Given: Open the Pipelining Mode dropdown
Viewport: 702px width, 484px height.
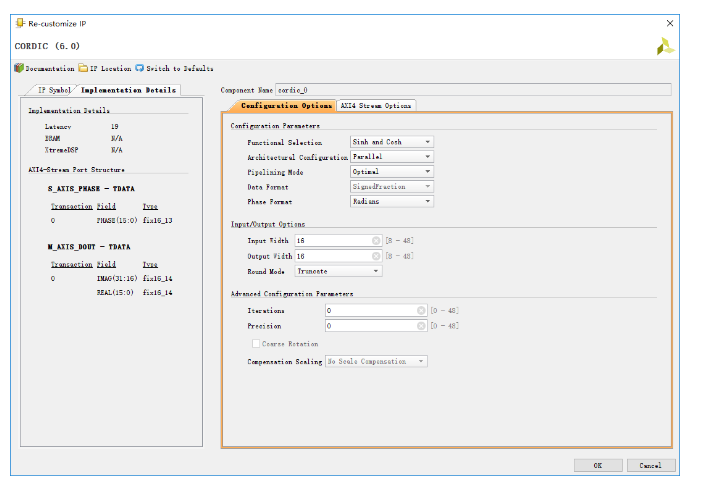Looking at the screenshot, I should coord(391,172).
